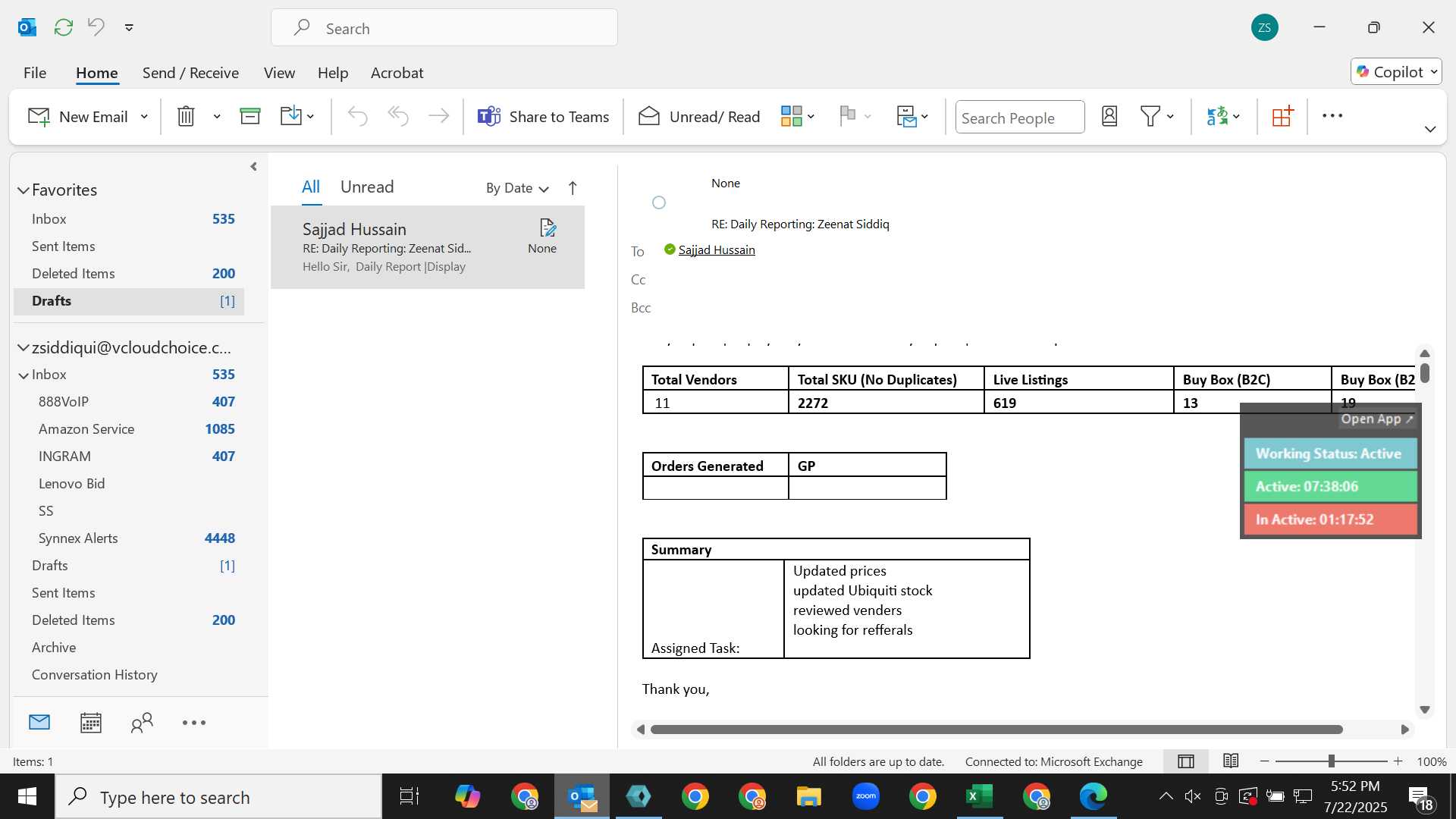Click the Send/Receive All Folders sync icon
This screenshot has height=819, width=1456.
click(64, 27)
